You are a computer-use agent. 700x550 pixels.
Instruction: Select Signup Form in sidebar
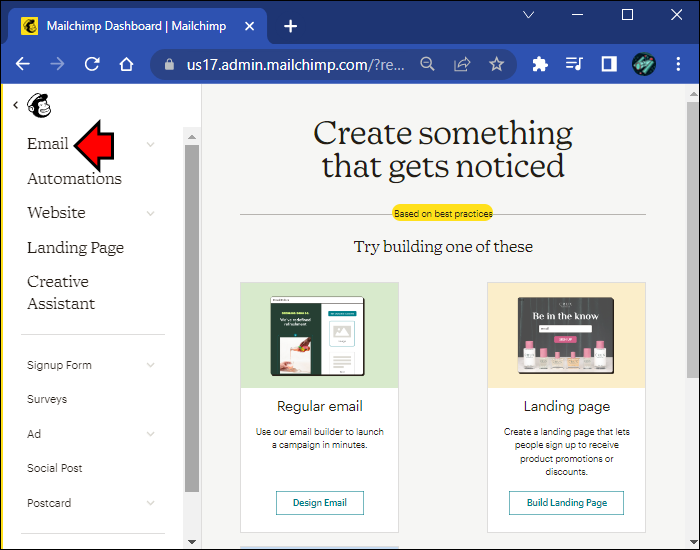(59, 365)
